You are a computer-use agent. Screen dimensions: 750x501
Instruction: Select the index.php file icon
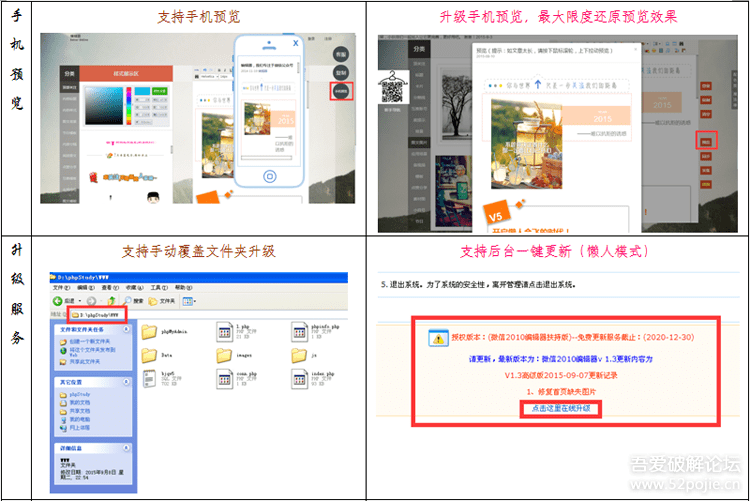299,379
